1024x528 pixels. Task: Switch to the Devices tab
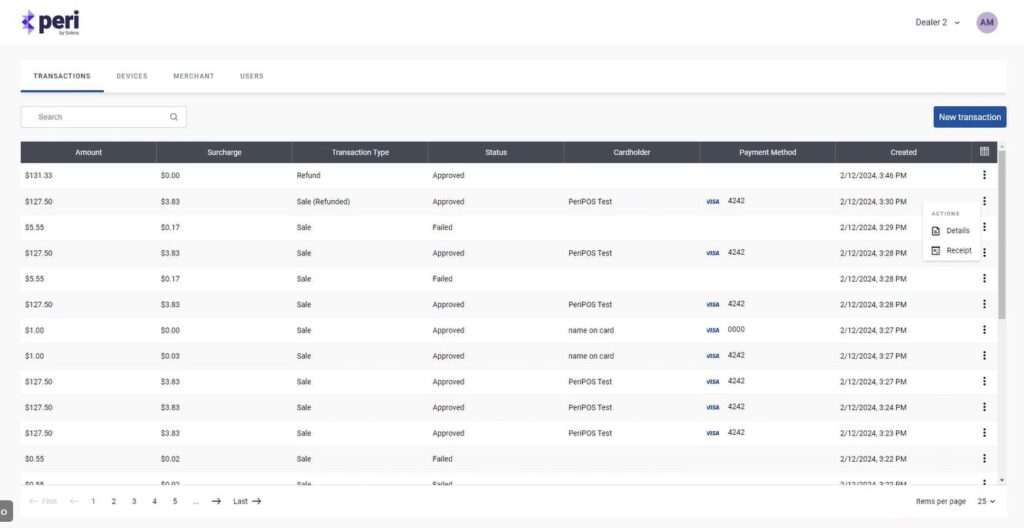(131, 76)
